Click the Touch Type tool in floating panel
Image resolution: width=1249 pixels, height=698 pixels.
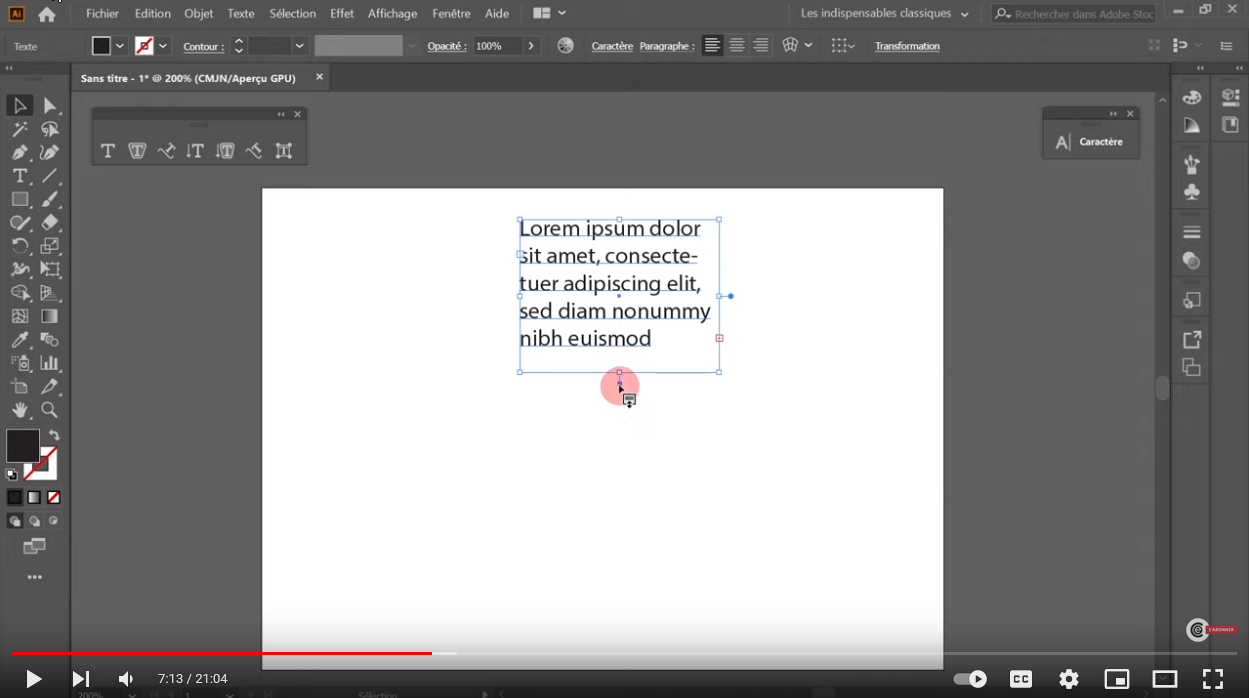point(284,151)
